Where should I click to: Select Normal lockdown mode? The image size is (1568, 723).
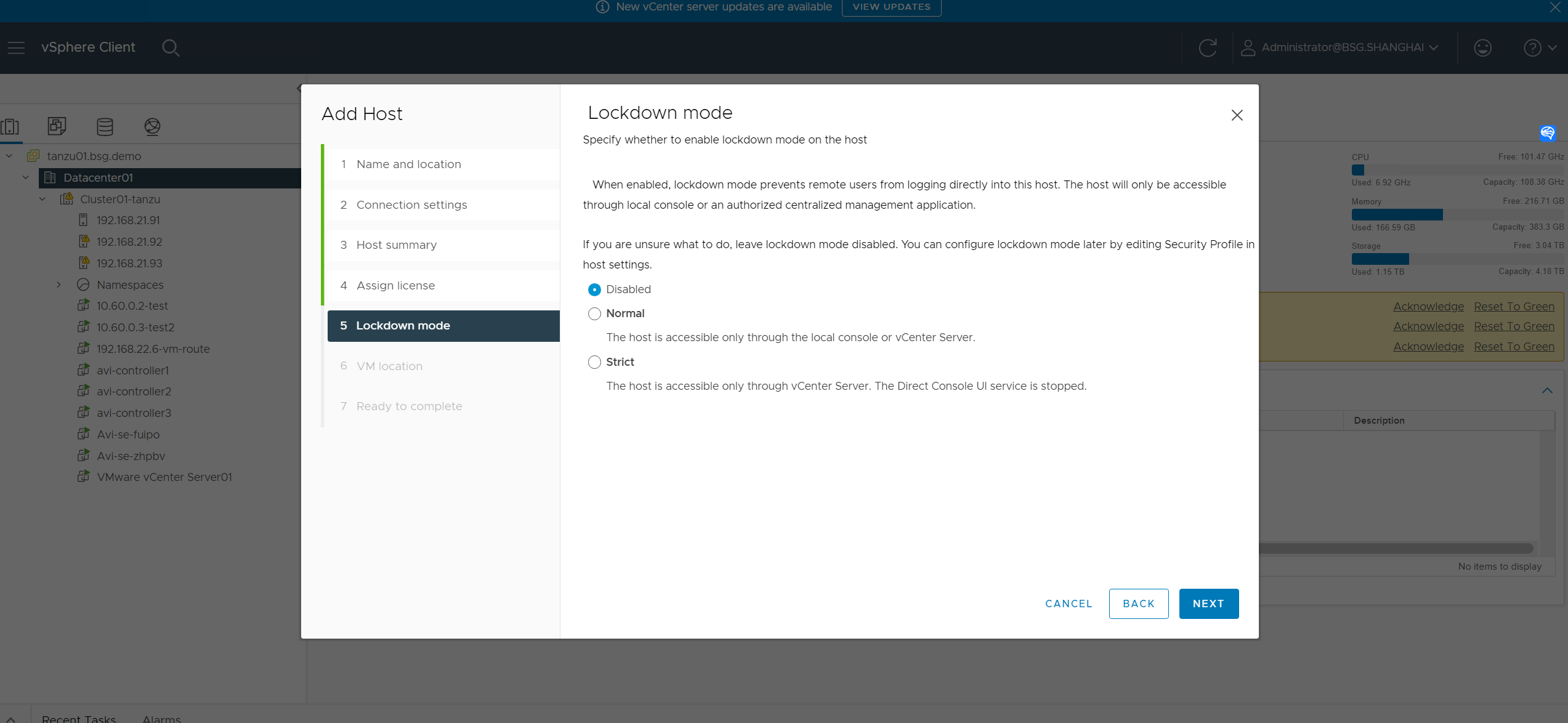[594, 313]
